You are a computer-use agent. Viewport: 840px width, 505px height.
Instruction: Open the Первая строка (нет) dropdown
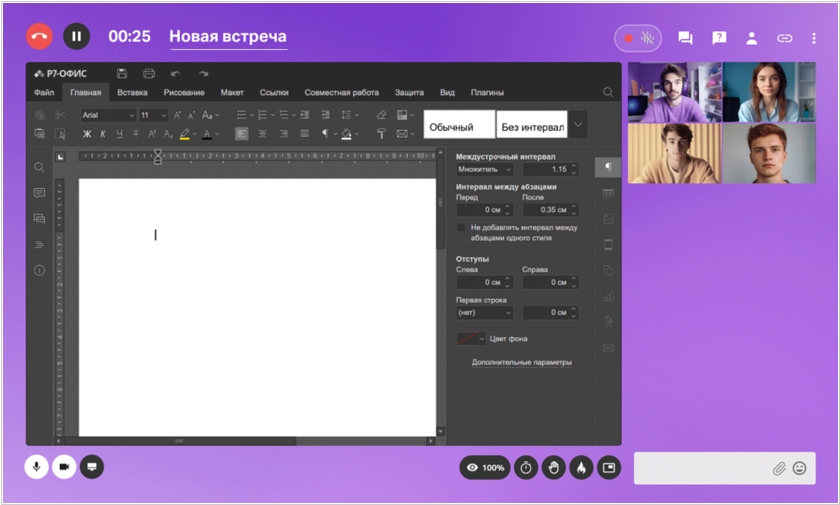pos(484,312)
